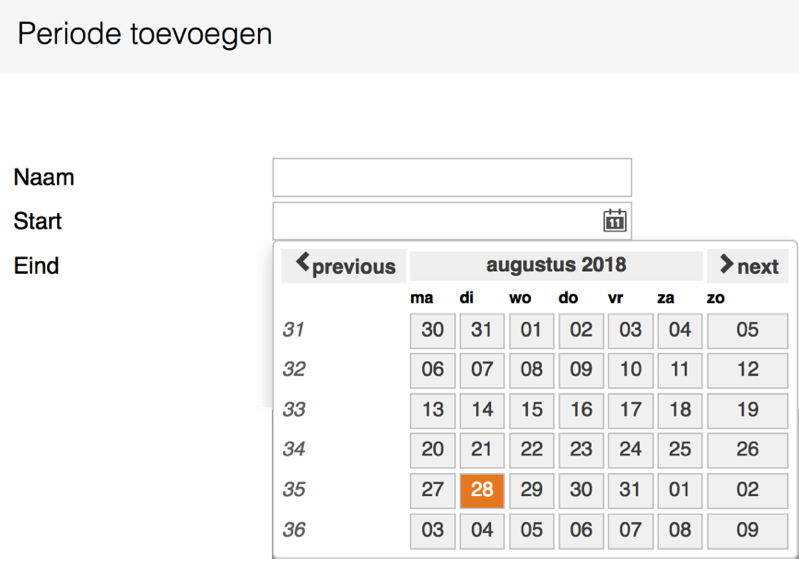
Task: Pick August 15 in the calendar
Action: pos(532,410)
